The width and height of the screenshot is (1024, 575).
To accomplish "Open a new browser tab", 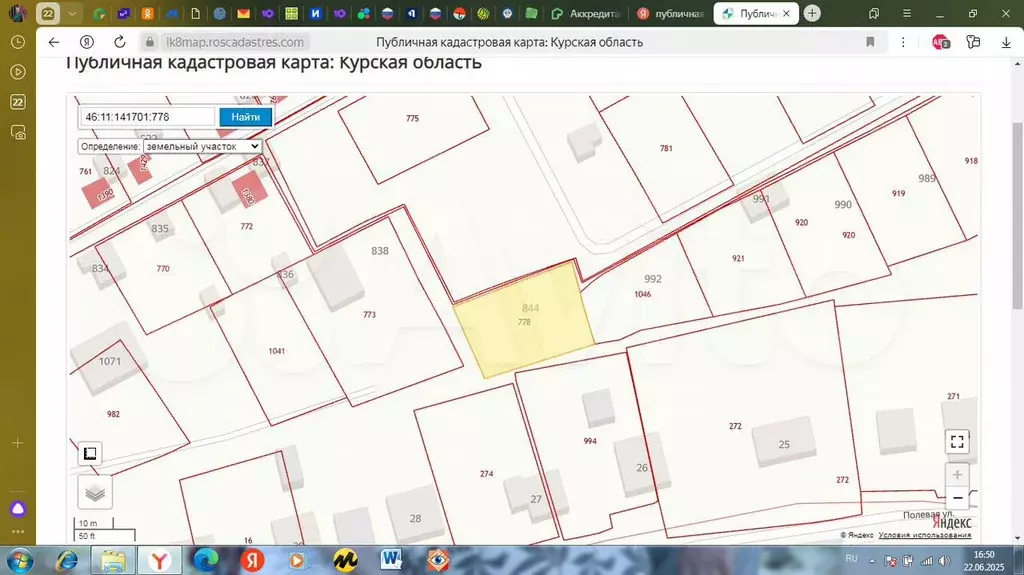I will tap(812, 13).
